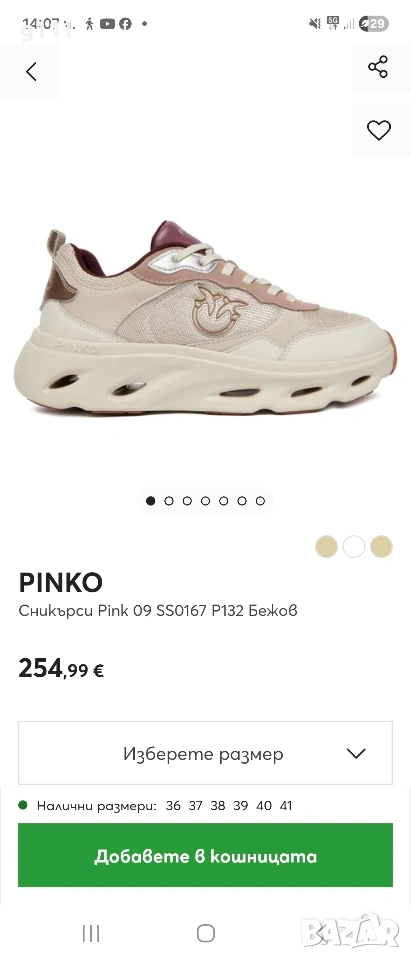
Task: Tap the Android recent apps icon
Action: coord(91,933)
